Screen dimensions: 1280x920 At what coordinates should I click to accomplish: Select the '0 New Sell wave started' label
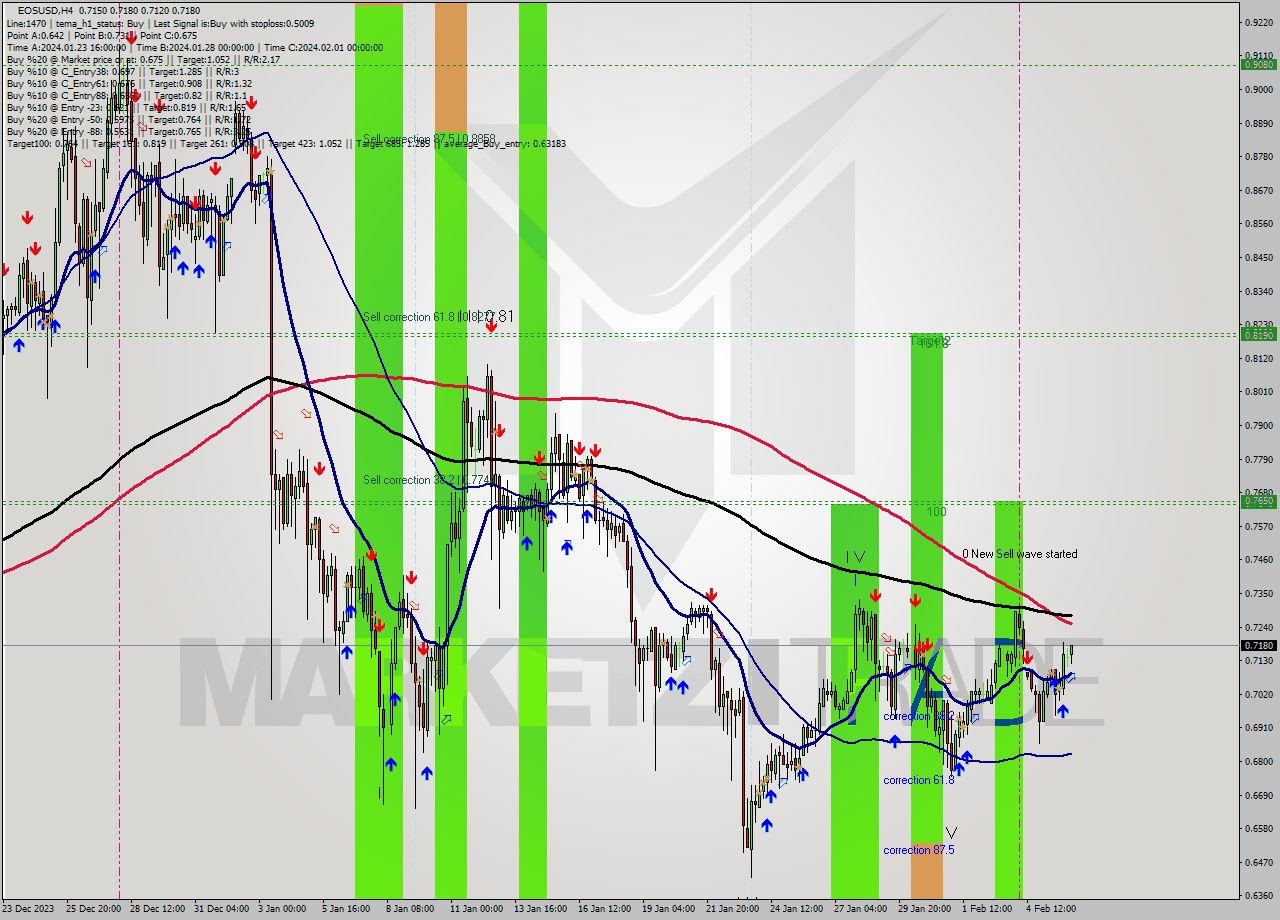pyautogui.click(x=1020, y=554)
